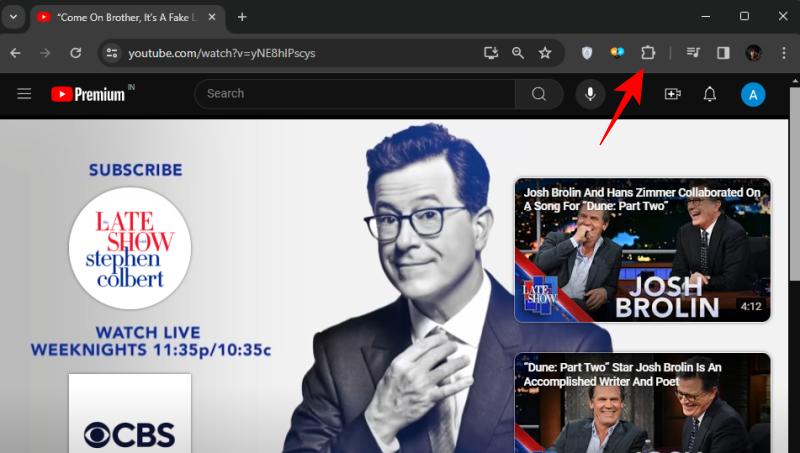This screenshot has width=800, height=453.
Task: Select the 'Come On Brother' YouTube tab
Action: click(128, 17)
